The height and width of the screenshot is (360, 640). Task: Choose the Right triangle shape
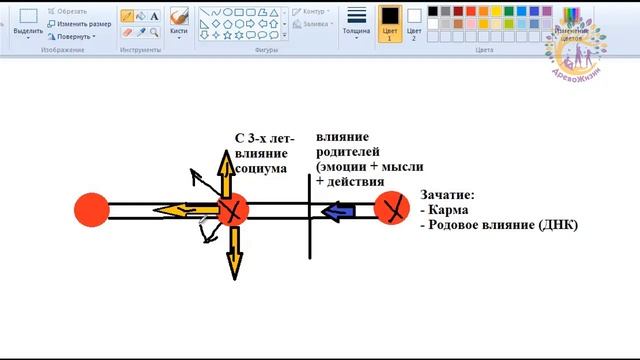[204, 24]
